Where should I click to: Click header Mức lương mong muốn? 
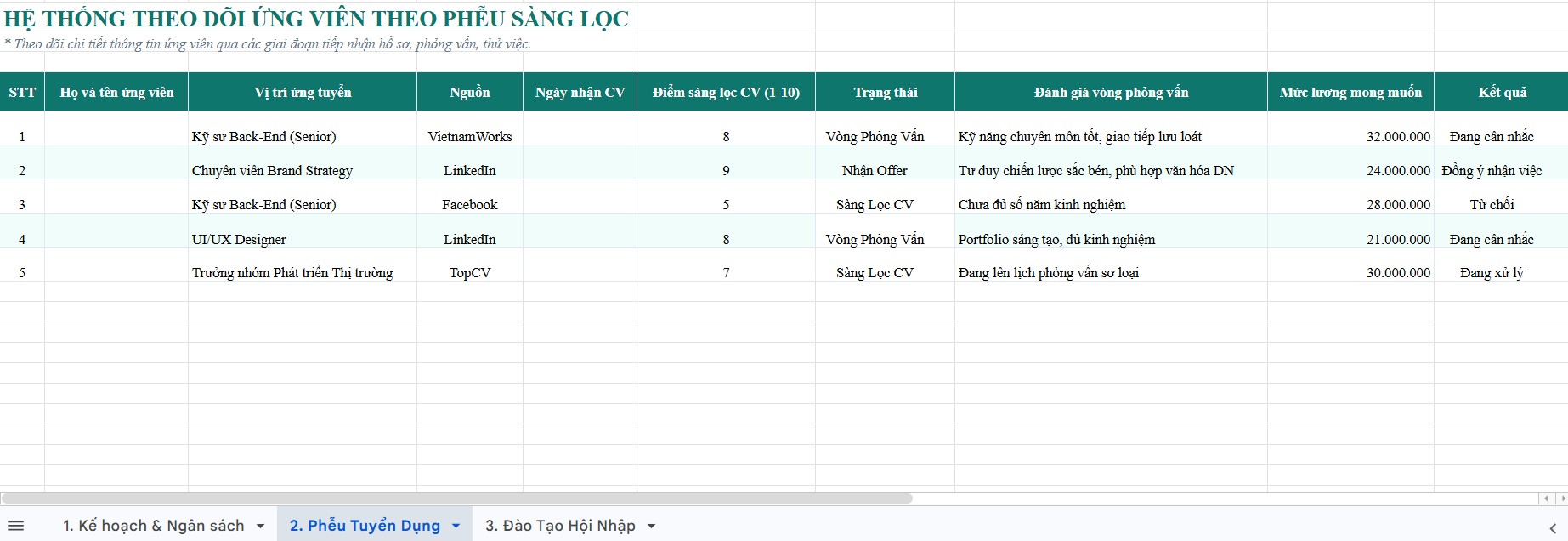tap(1350, 92)
